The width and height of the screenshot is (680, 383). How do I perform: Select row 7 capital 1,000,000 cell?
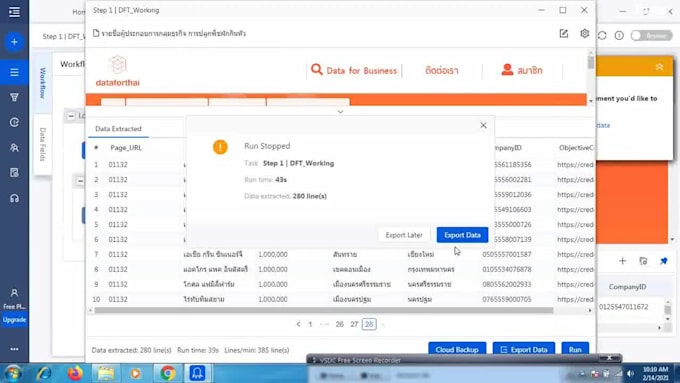point(273,254)
